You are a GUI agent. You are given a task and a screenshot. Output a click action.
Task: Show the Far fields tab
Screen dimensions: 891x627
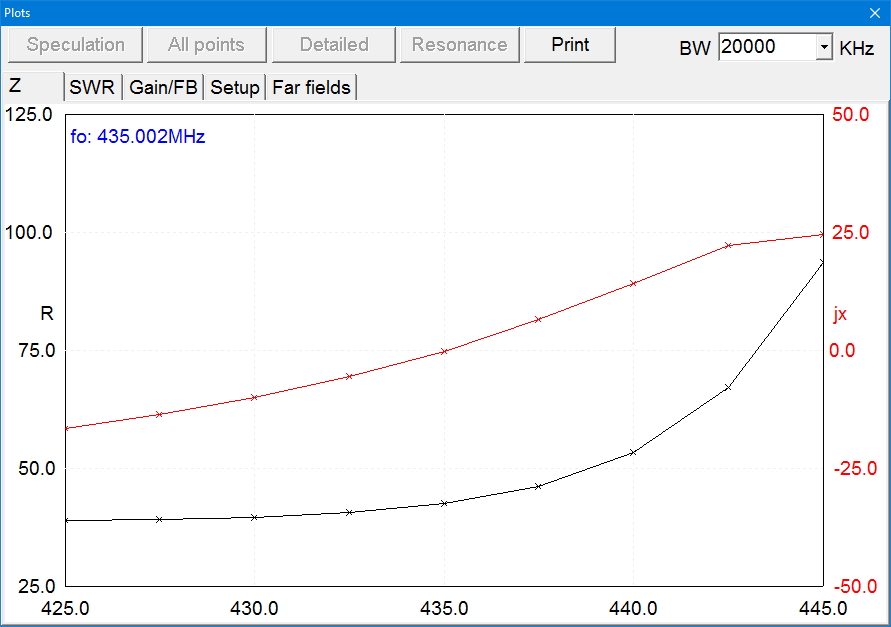[x=312, y=88]
